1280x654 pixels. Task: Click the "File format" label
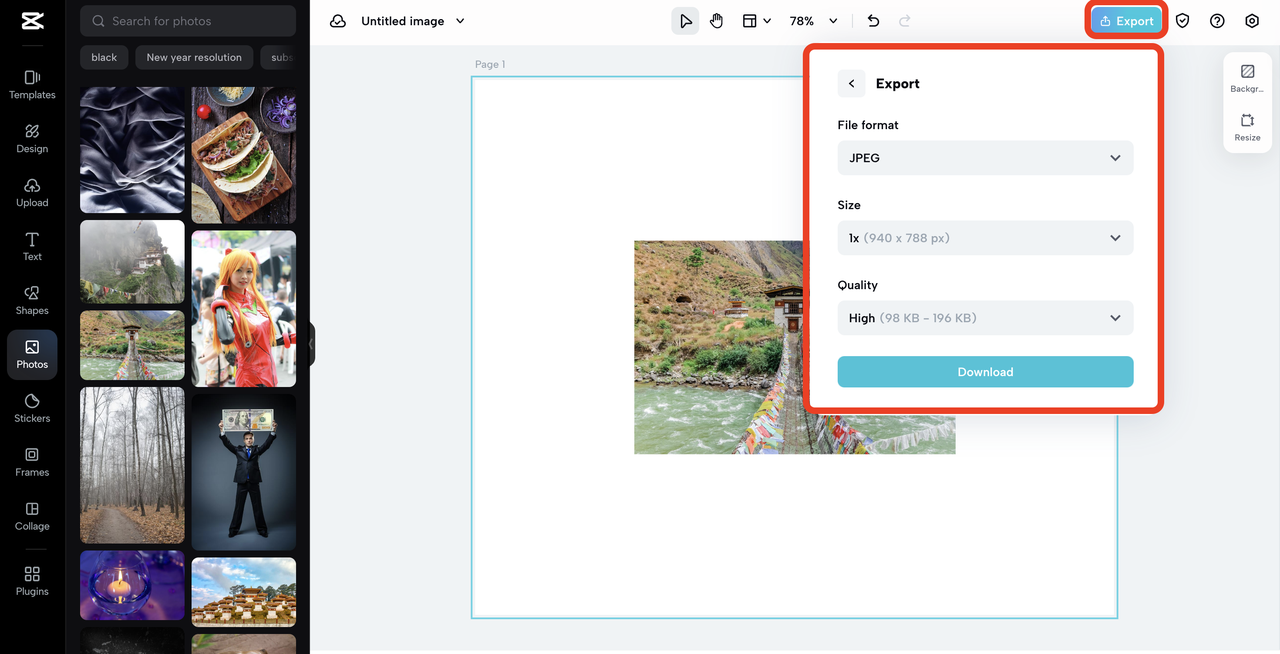click(868, 125)
